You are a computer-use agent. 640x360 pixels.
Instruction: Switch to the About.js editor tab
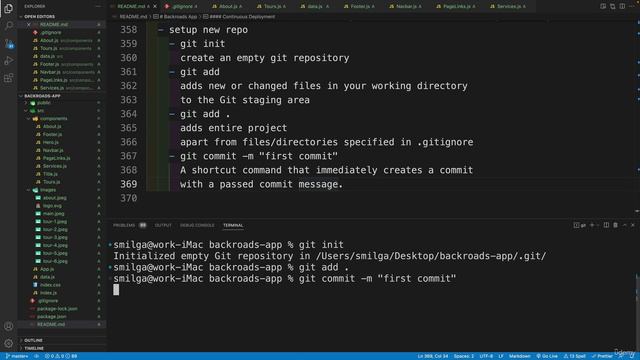(227, 7)
